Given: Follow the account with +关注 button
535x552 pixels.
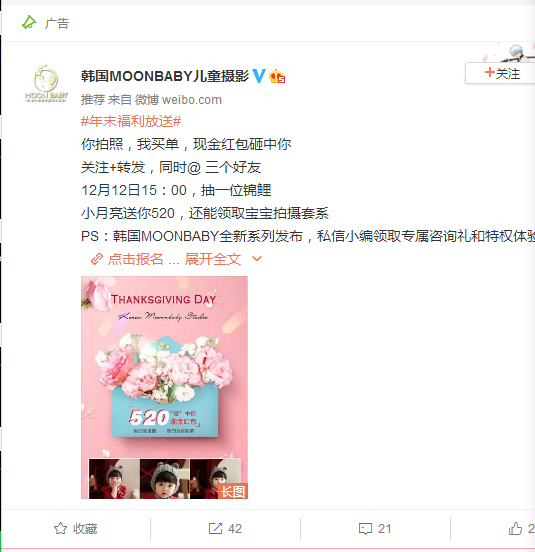Looking at the screenshot, I should point(501,74).
